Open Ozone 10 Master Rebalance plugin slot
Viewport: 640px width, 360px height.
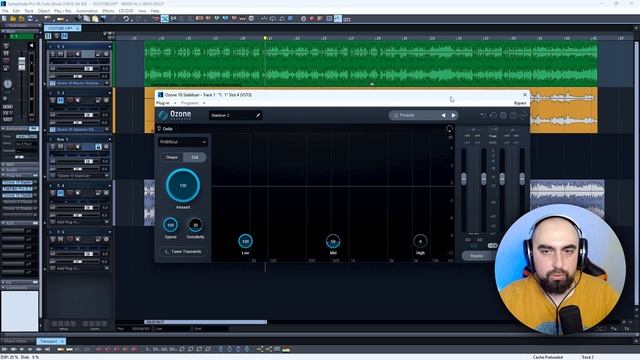pyautogui.click(x=78, y=83)
